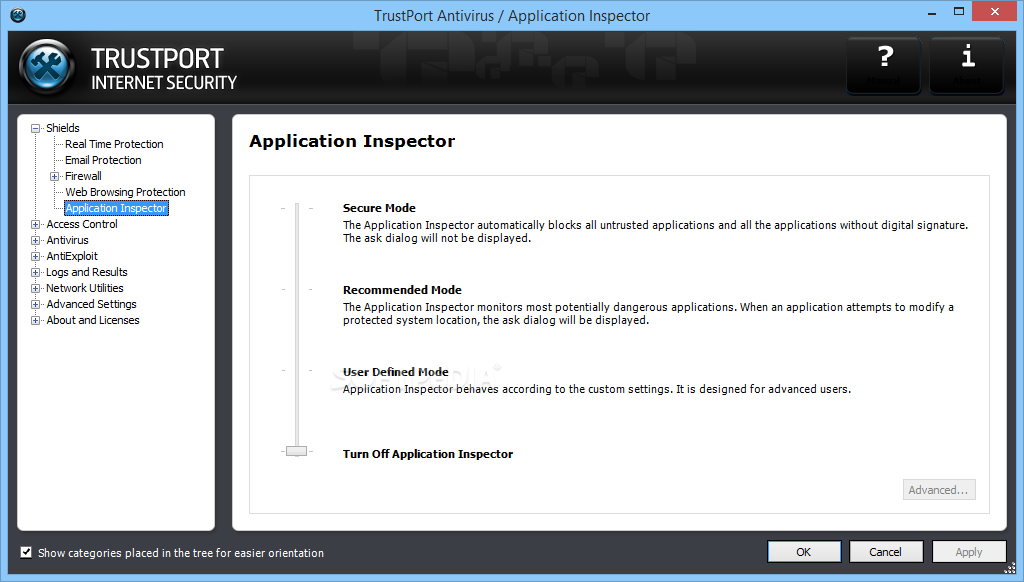Select Real Time Protection in tree
The image size is (1024, 582).
click(114, 144)
